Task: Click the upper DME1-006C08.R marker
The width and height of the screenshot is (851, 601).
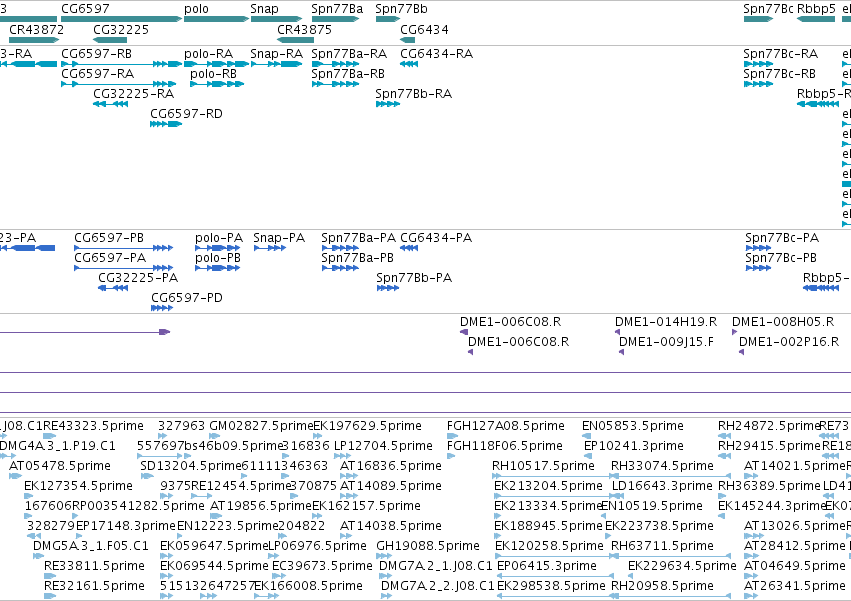Action: 464,332
